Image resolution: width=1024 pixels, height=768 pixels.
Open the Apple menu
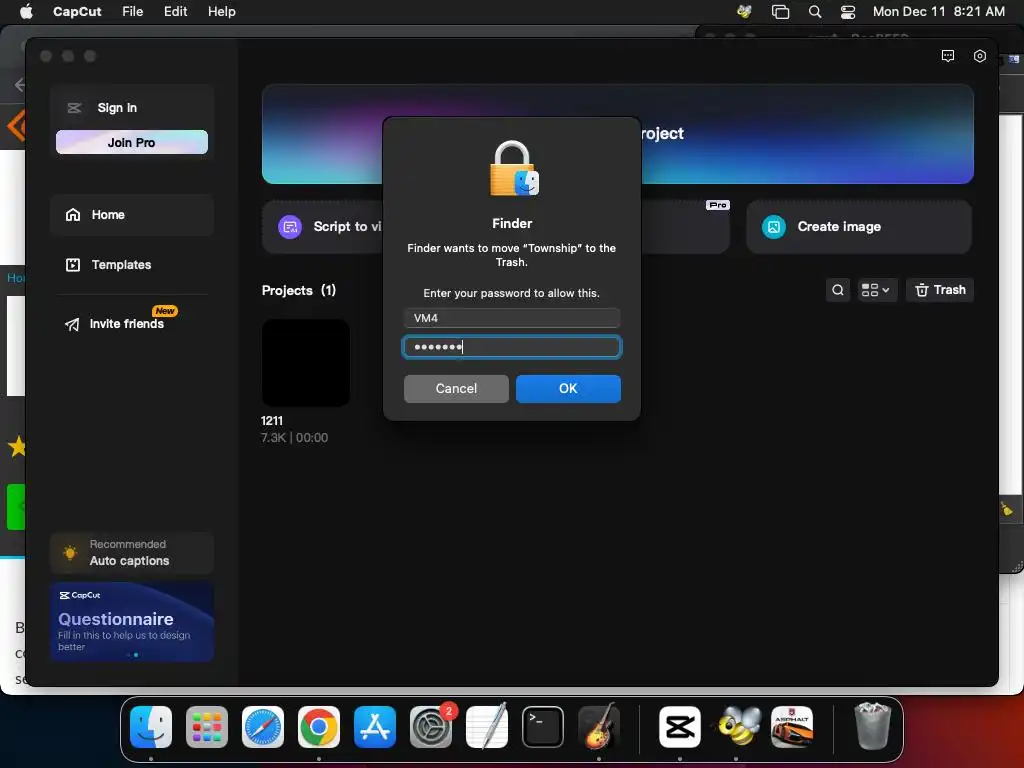pyautogui.click(x=26, y=11)
